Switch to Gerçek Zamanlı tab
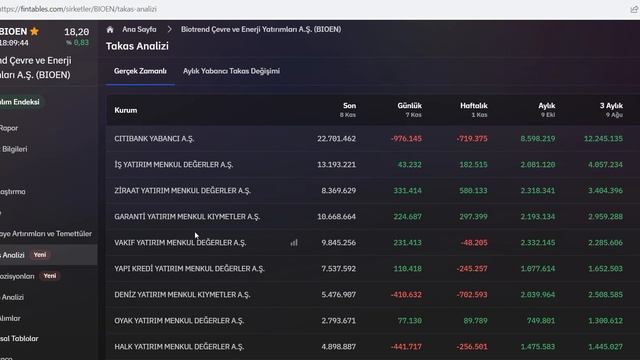Image resolution: width=640 pixels, height=360 pixels. coord(140,71)
